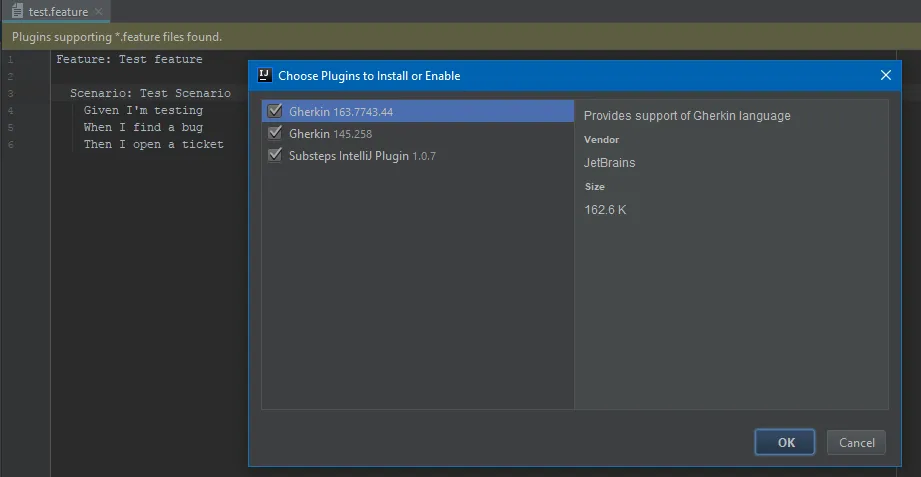Click the 'Choose Plugins to Install or Enable' title
The width and height of the screenshot is (921, 477).
point(369,76)
